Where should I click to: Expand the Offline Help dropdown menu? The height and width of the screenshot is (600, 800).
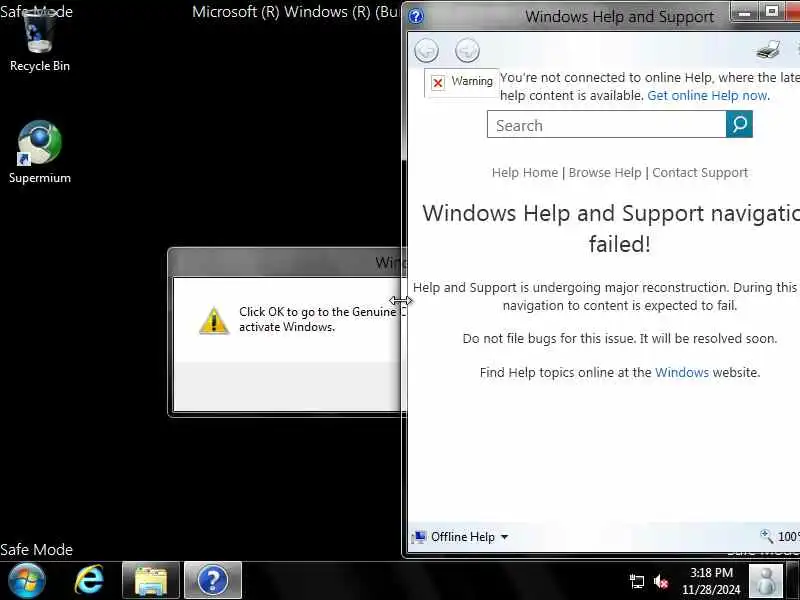click(x=505, y=537)
